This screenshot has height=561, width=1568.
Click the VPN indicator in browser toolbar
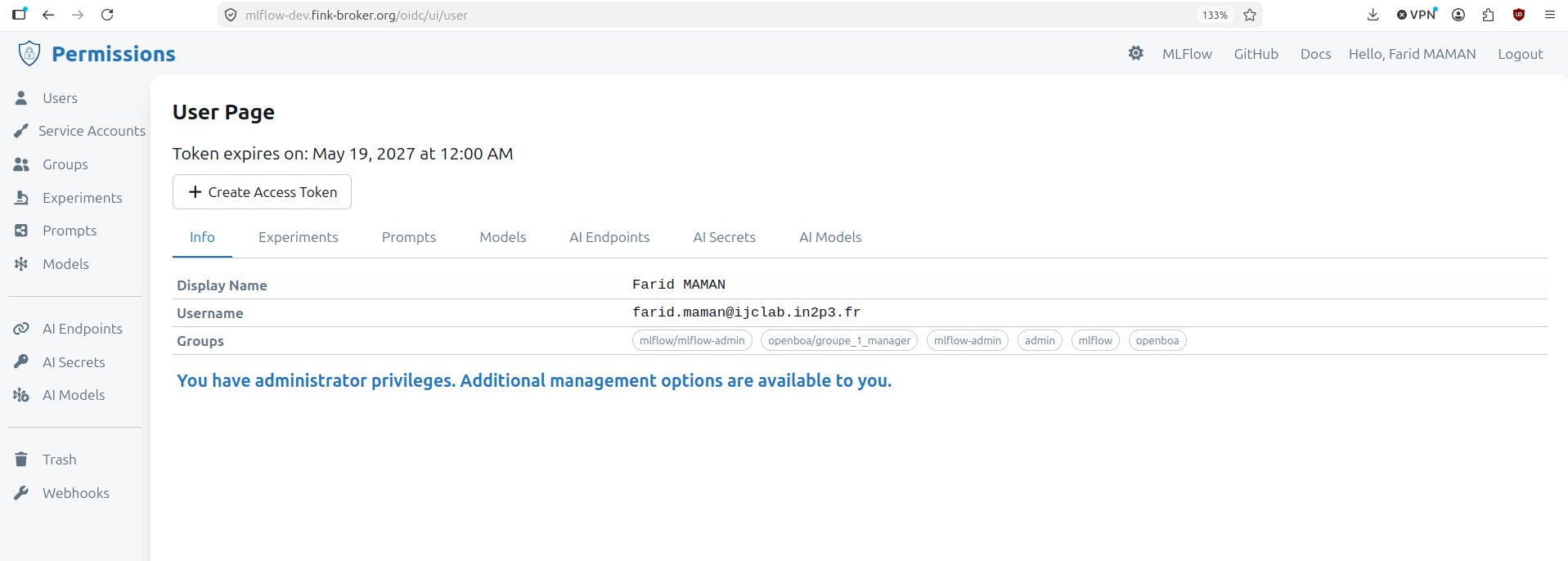point(1417,14)
